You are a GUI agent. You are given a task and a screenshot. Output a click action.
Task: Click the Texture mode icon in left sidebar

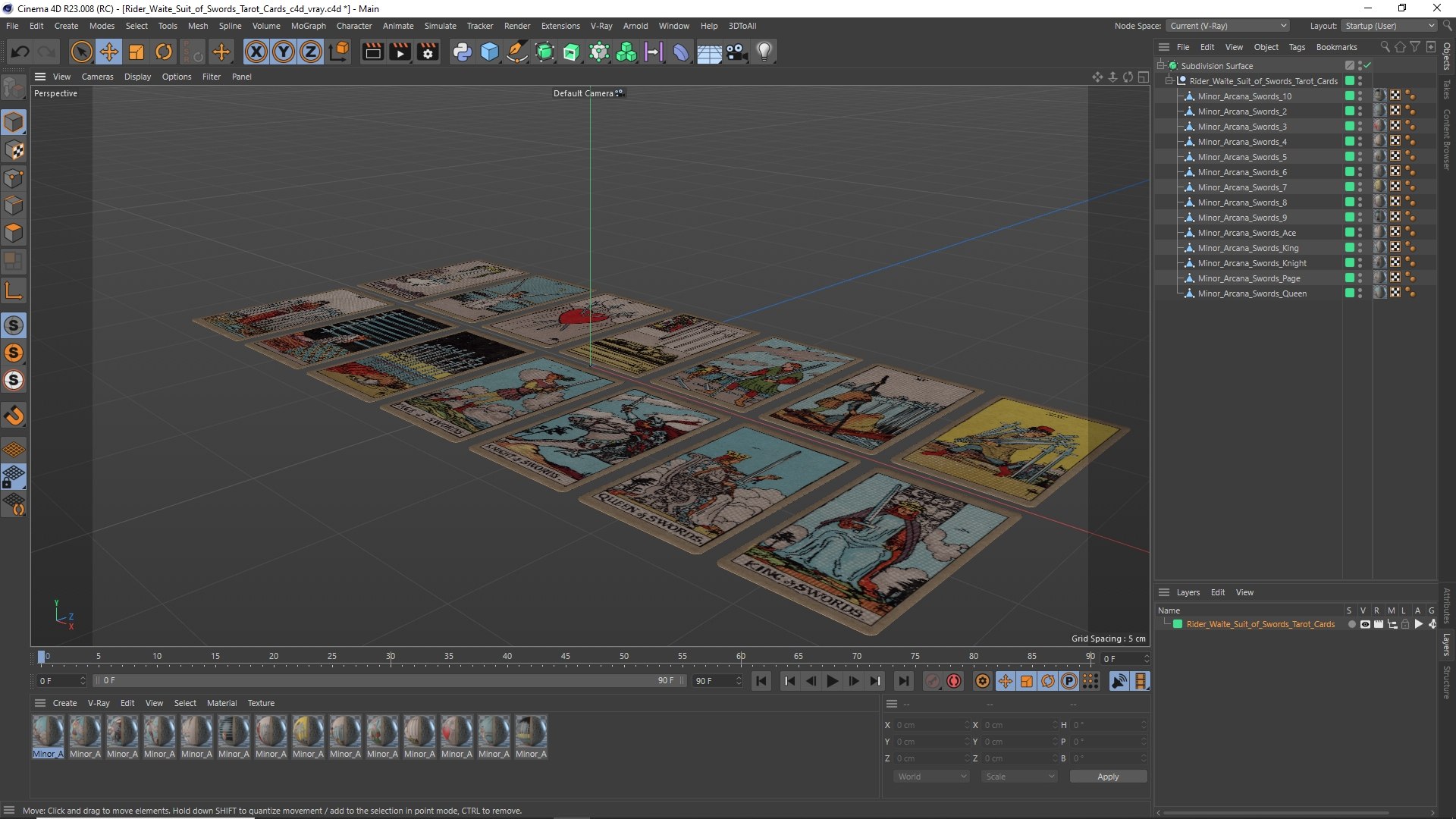coord(14,150)
